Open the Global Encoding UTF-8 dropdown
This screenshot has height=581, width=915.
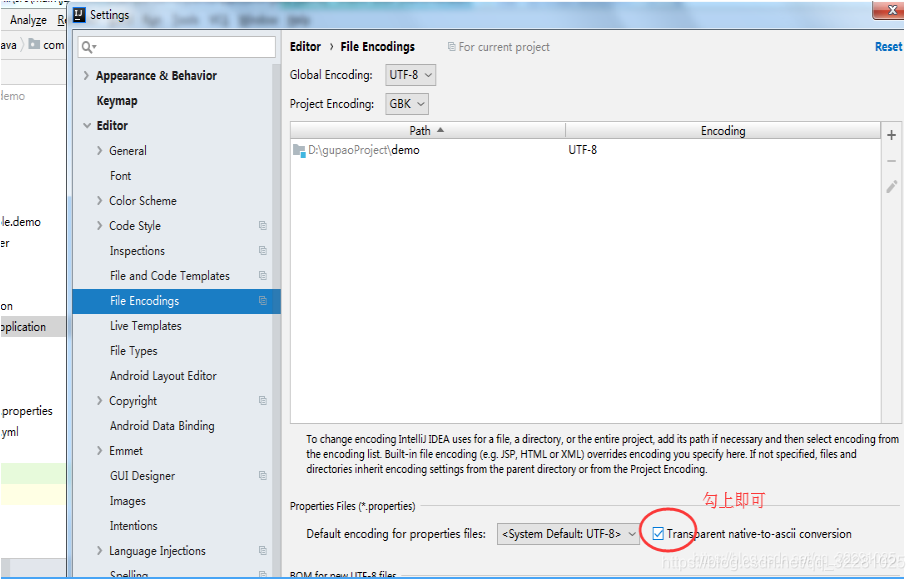coord(410,75)
